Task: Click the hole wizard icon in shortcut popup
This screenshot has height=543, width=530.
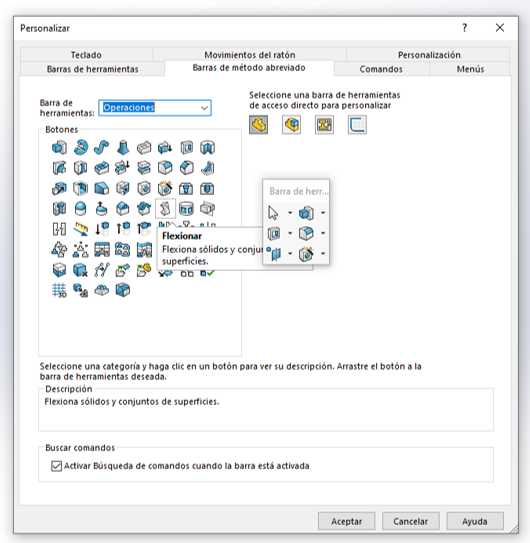Action: point(306,253)
